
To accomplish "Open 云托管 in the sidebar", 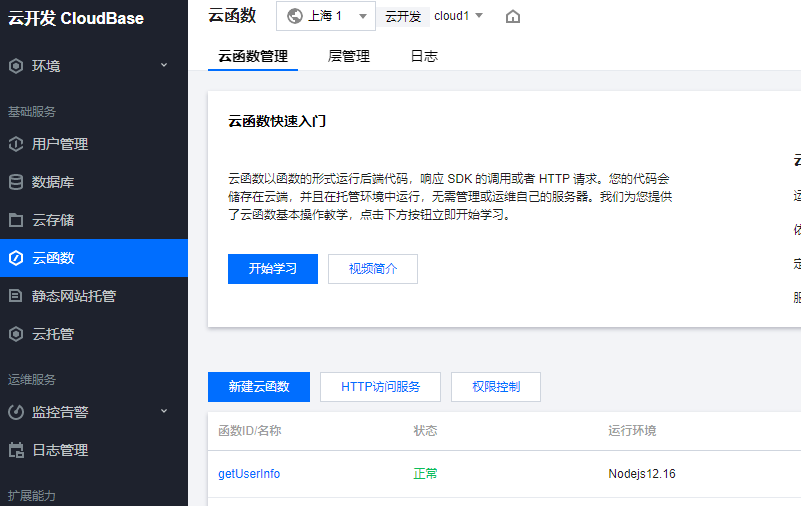I will (94, 334).
